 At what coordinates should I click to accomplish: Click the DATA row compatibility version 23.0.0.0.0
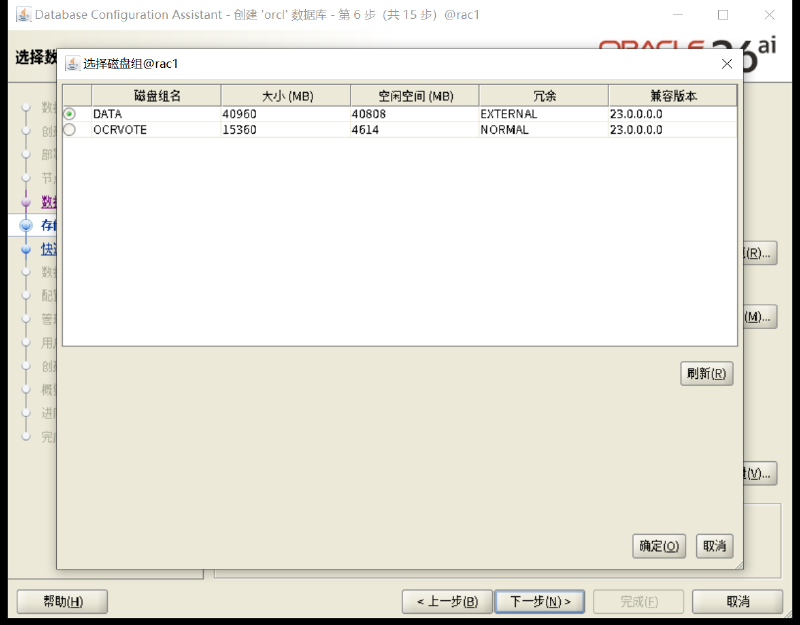pos(673,114)
